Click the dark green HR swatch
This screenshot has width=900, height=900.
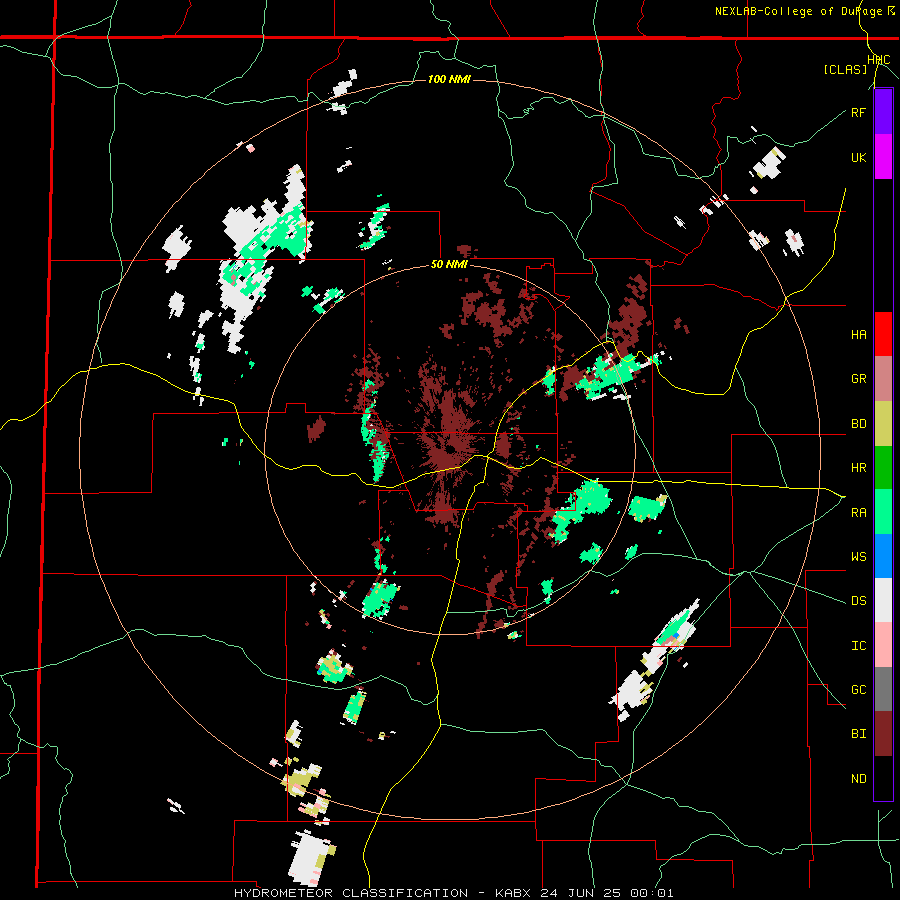point(883,468)
